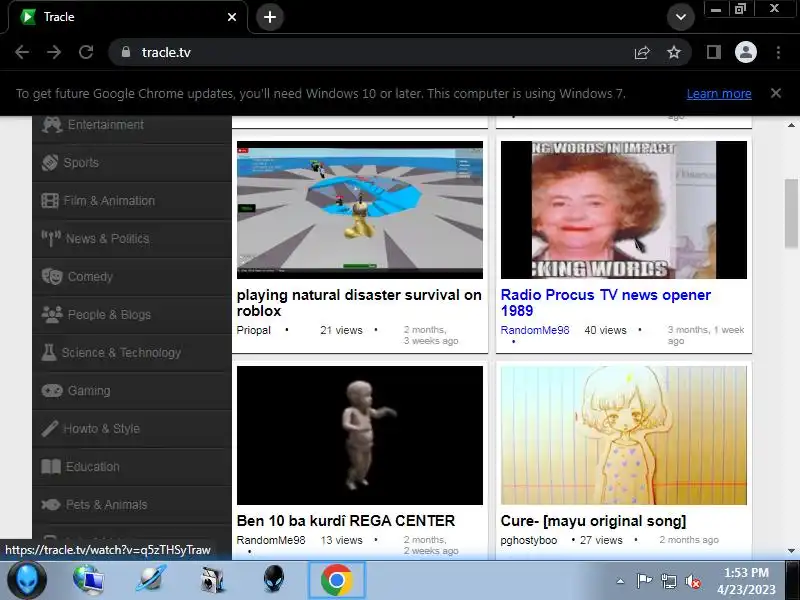
Task: Open the Film & Animation category
Action: [132, 201]
